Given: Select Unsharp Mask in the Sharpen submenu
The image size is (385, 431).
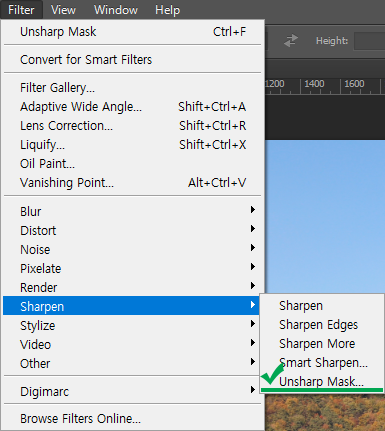Looking at the screenshot, I should pos(322,381).
